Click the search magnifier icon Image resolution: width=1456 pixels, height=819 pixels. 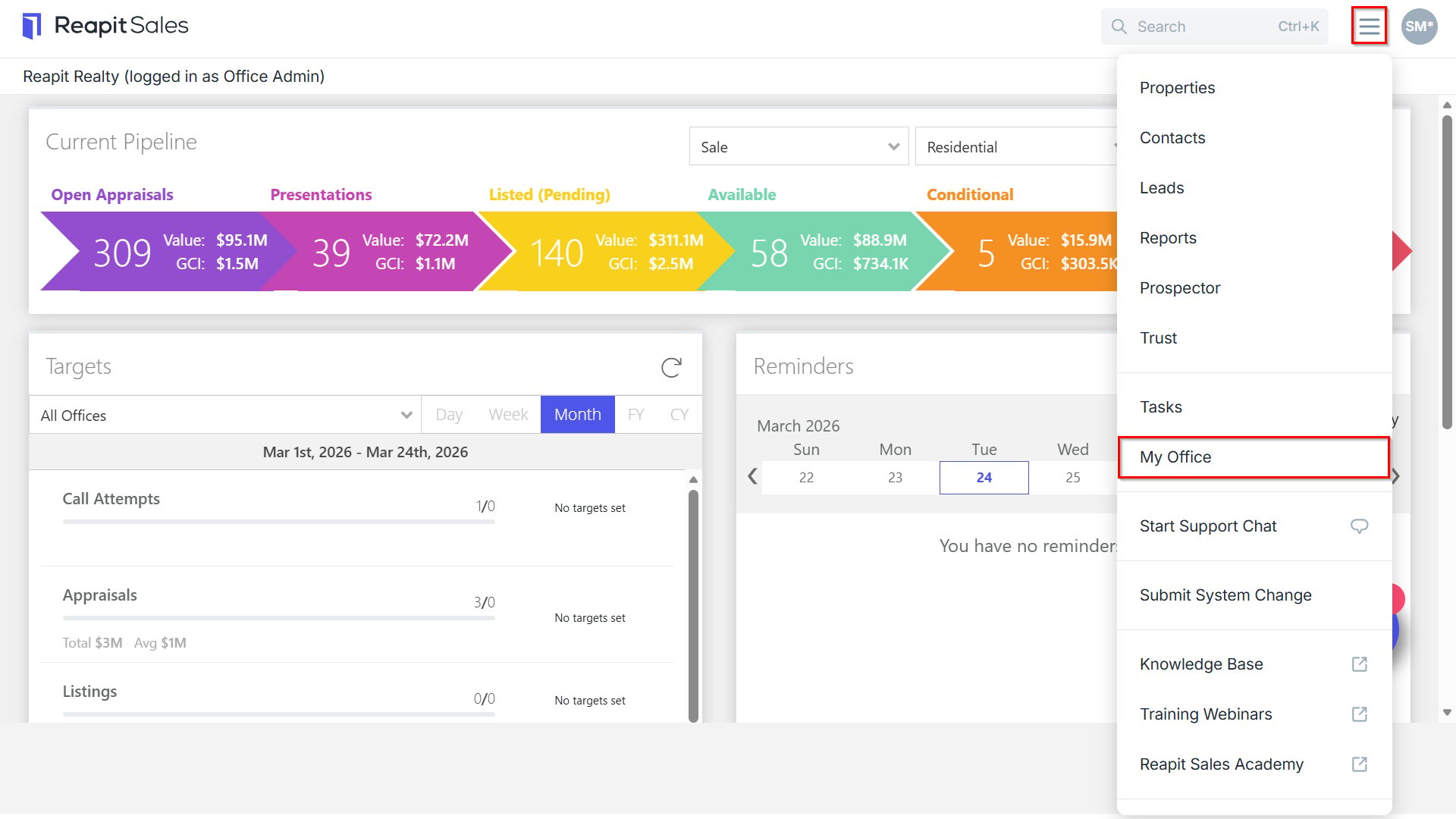pos(1119,27)
